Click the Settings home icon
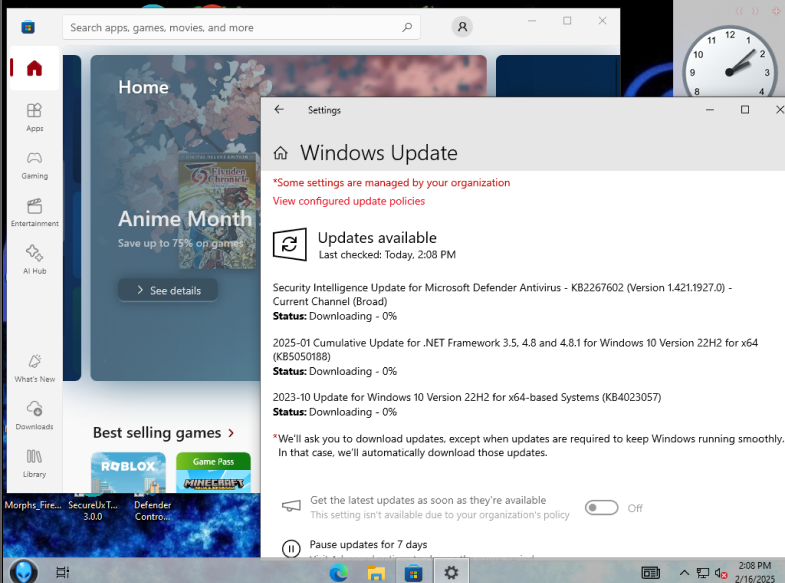 click(x=280, y=153)
